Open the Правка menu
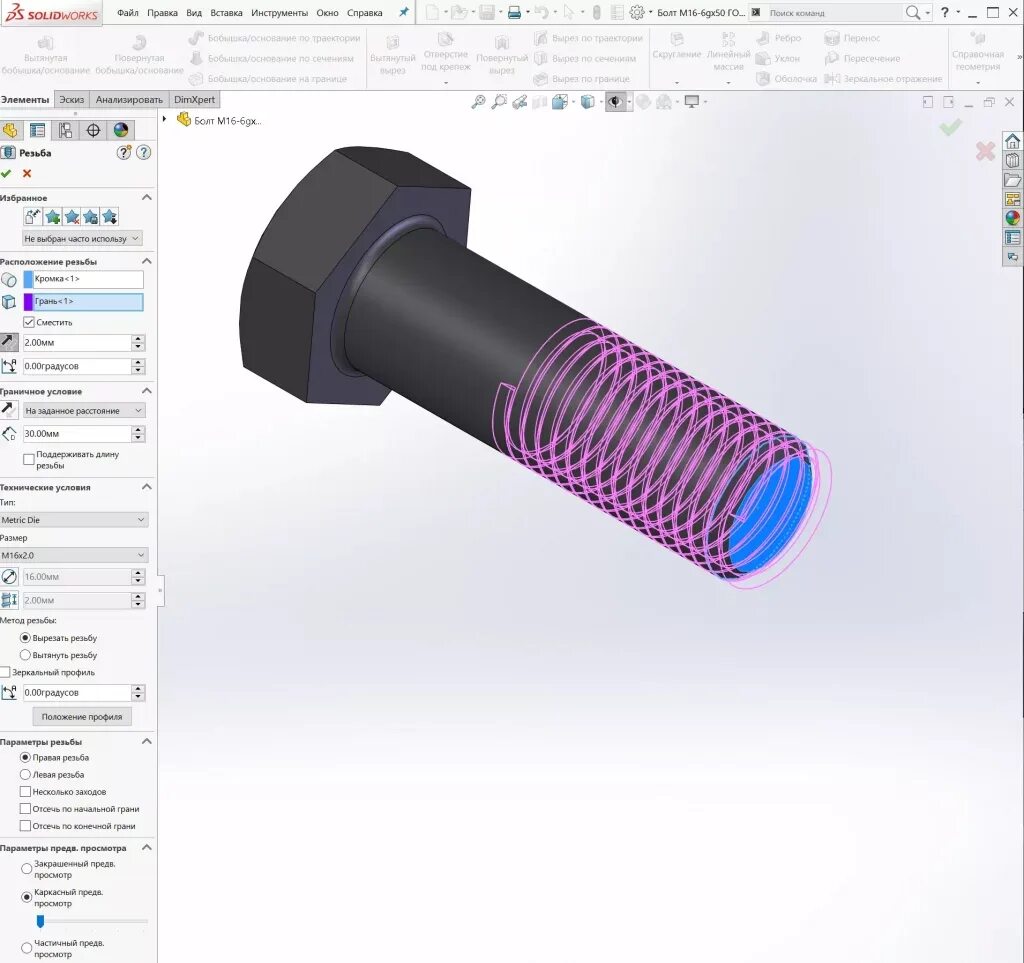 coord(162,12)
